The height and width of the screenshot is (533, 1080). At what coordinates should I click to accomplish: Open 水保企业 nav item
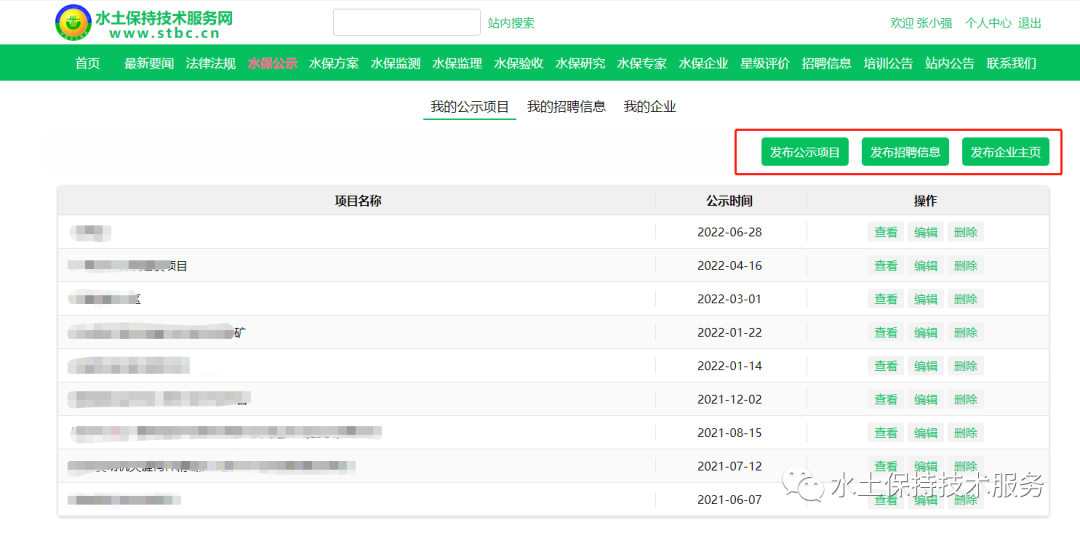(x=703, y=63)
